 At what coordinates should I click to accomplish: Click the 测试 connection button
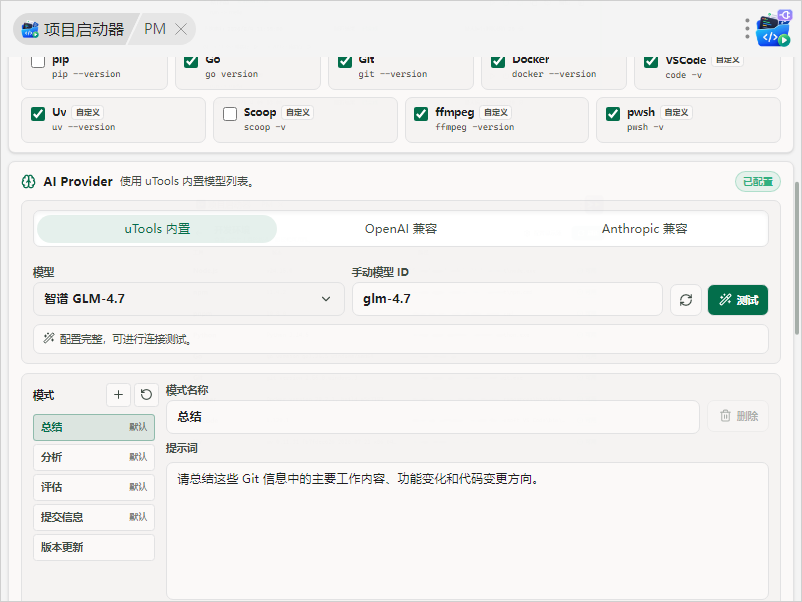point(738,300)
